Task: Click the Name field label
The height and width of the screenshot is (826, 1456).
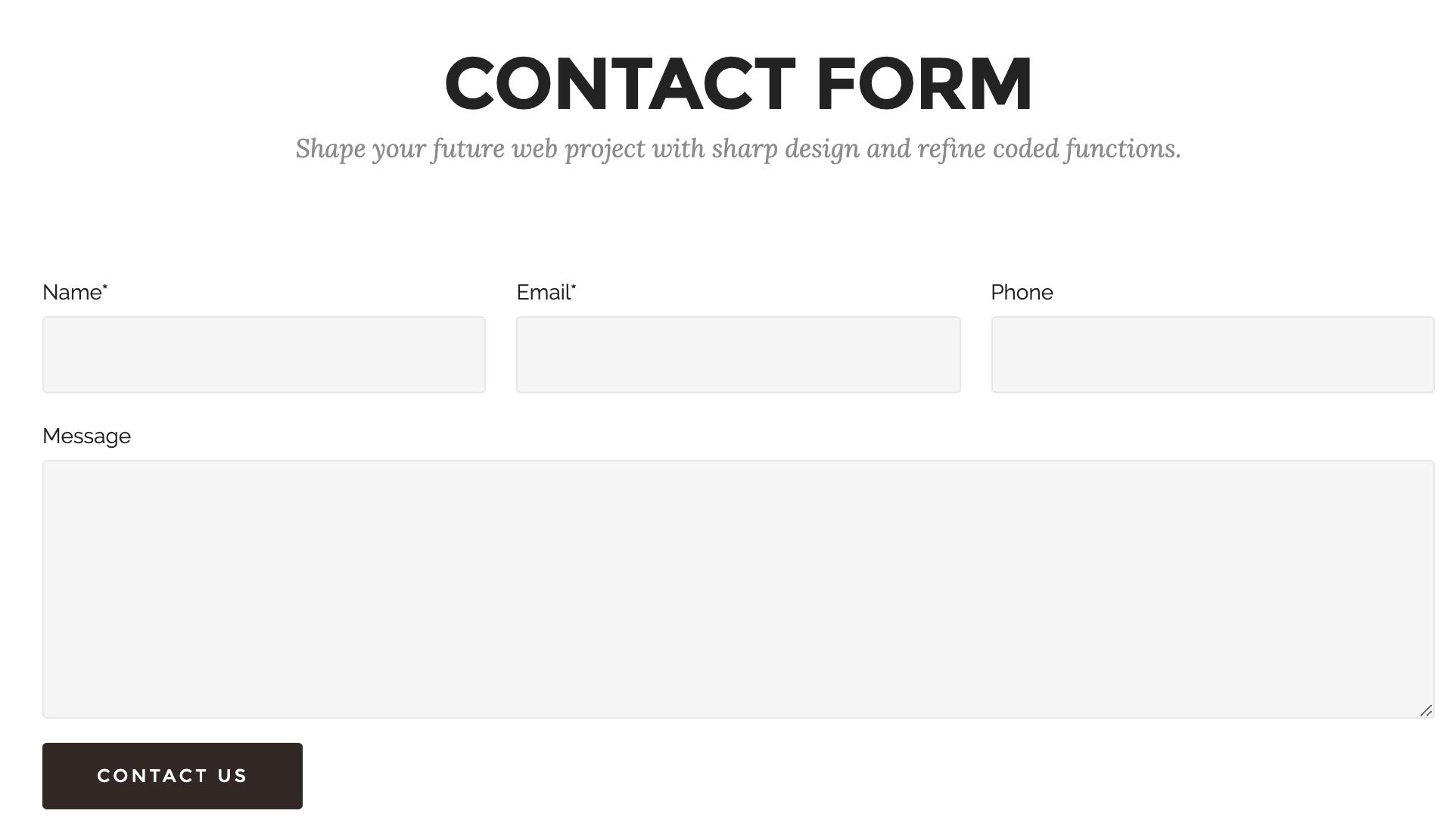Action: (x=72, y=293)
